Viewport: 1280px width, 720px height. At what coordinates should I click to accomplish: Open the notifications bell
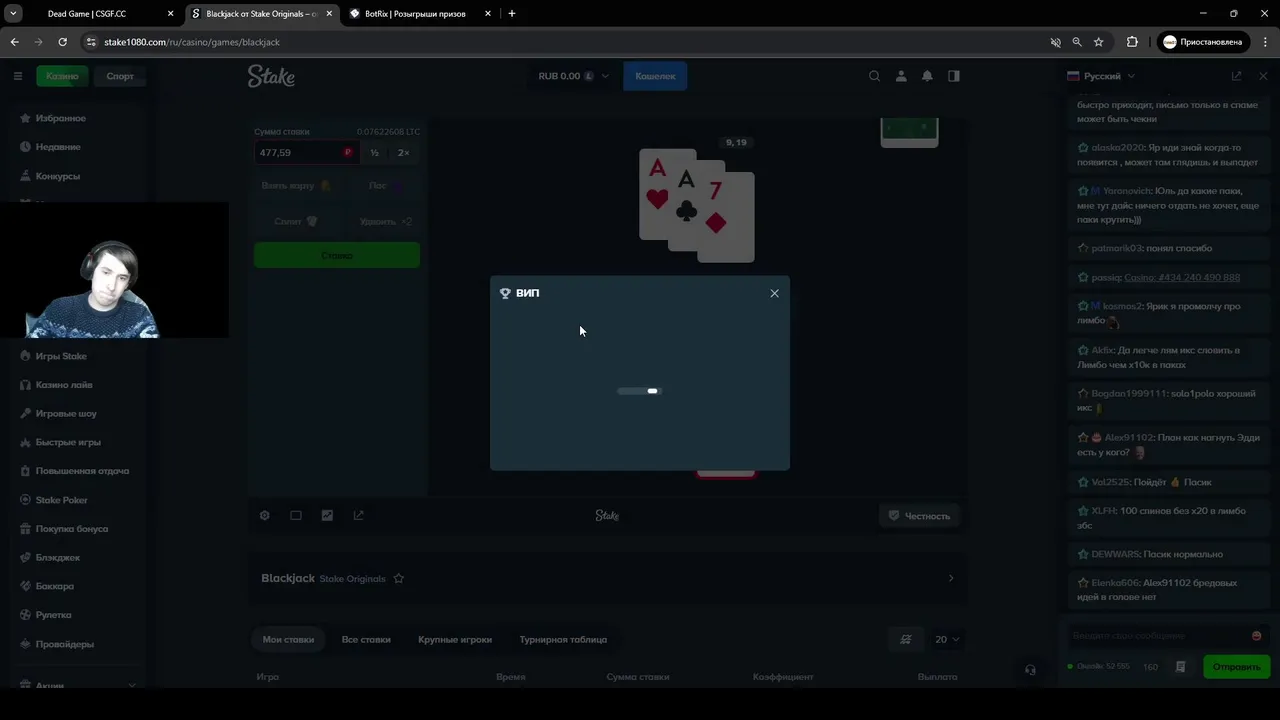[x=927, y=76]
